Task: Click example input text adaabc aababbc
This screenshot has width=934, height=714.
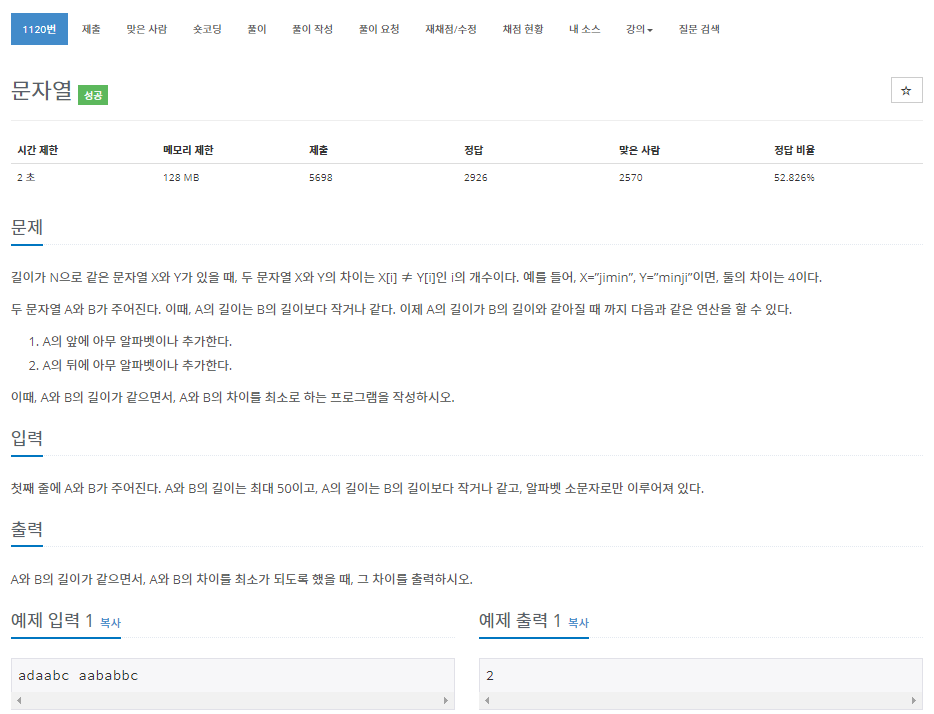Action: (x=78, y=675)
